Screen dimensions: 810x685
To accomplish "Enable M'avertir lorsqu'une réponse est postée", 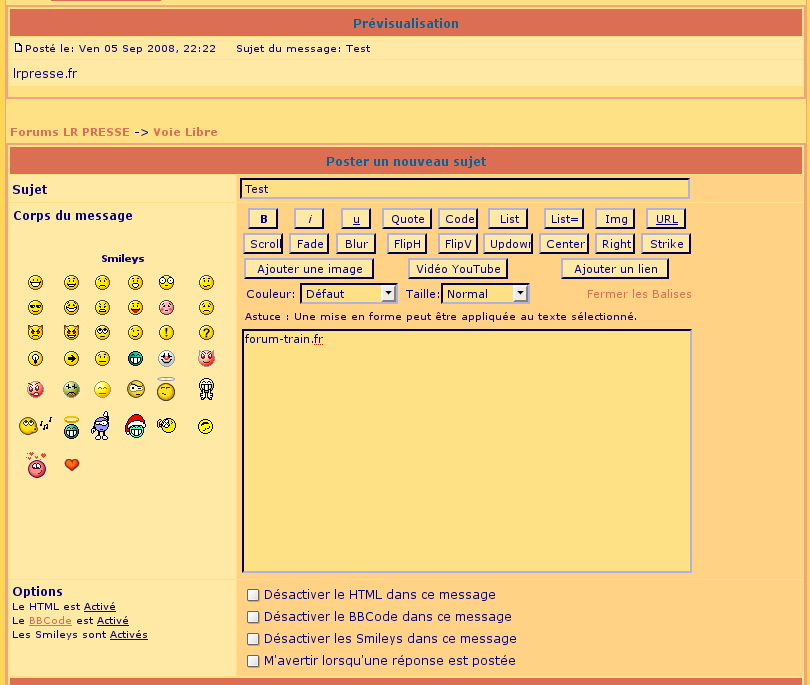I will click(253, 661).
